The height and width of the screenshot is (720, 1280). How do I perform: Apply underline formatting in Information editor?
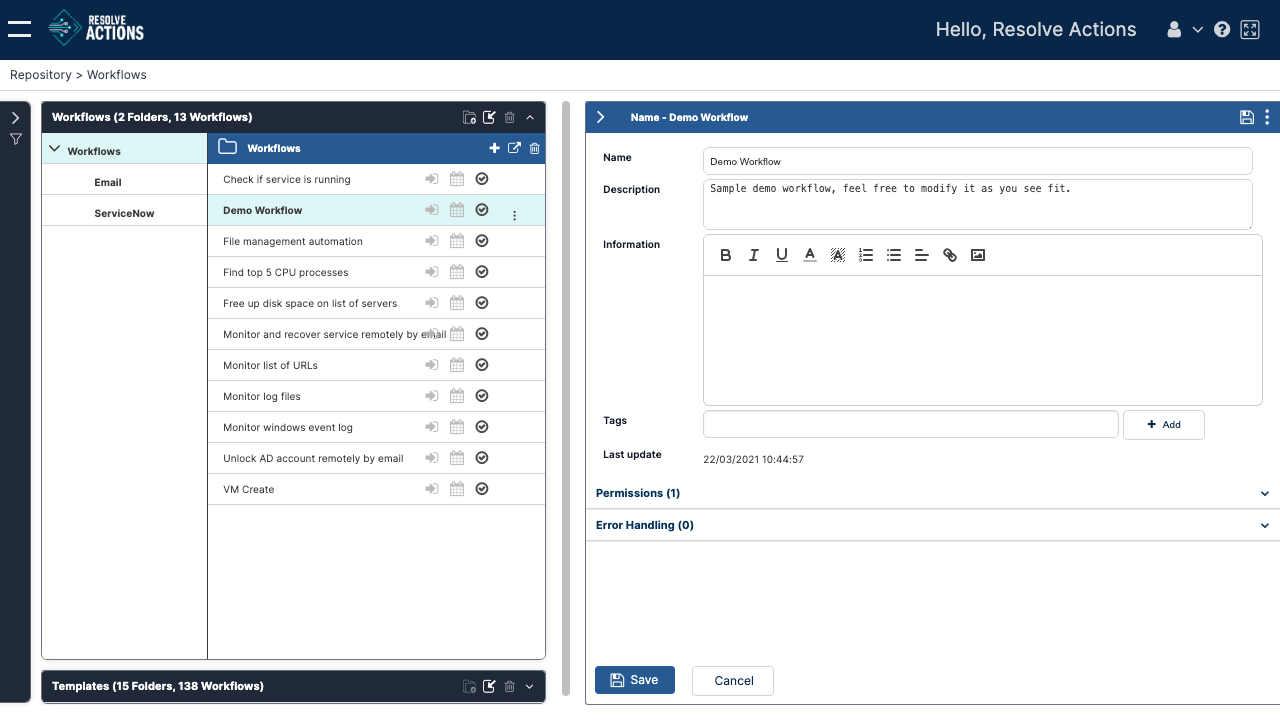click(x=782, y=255)
